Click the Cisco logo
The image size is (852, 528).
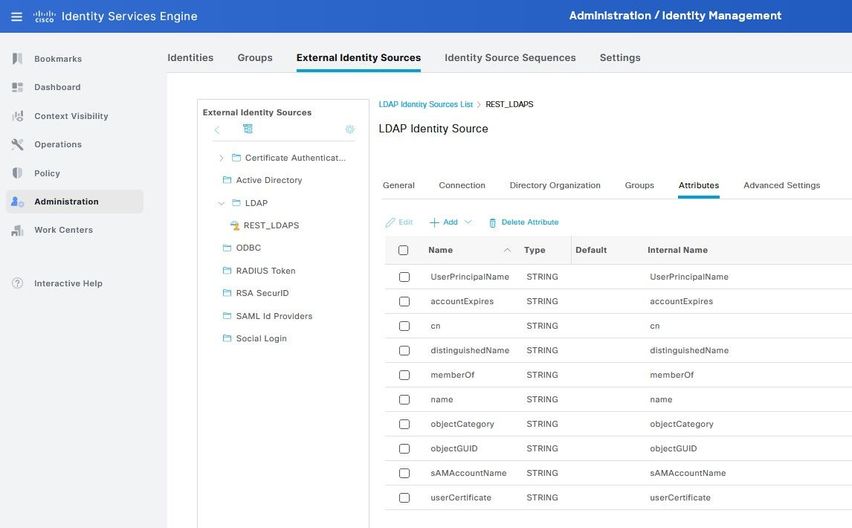coord(45,16)
